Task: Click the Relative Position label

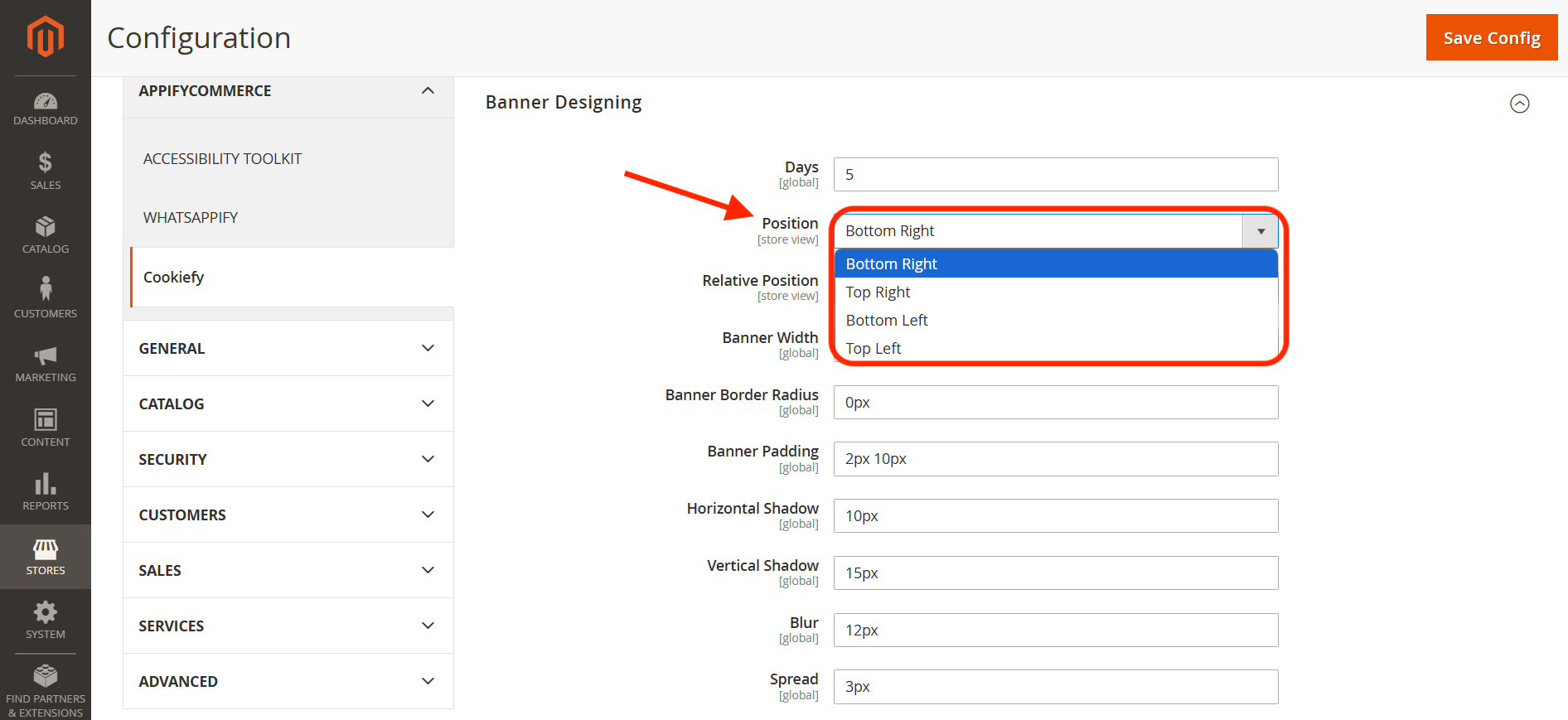Action: 760,281
